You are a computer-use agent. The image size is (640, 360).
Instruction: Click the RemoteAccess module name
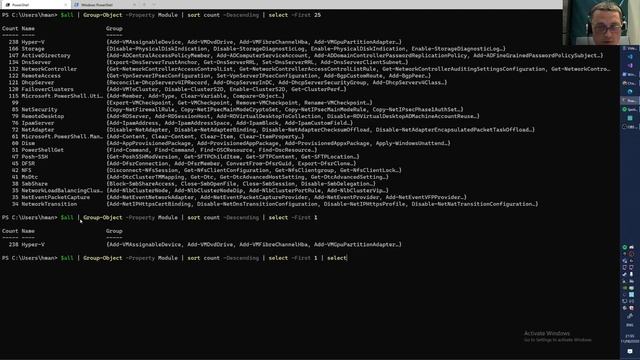41,76
